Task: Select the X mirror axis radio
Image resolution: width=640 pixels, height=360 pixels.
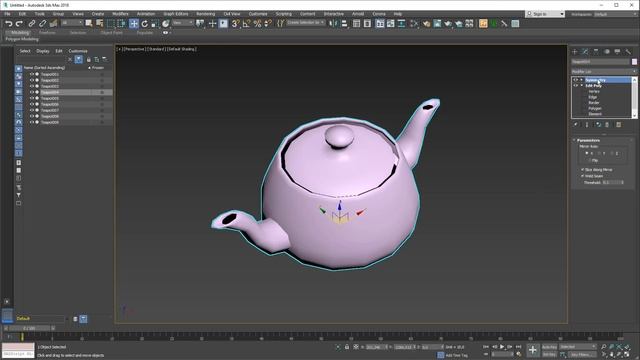Action: [x=587, y=153]
